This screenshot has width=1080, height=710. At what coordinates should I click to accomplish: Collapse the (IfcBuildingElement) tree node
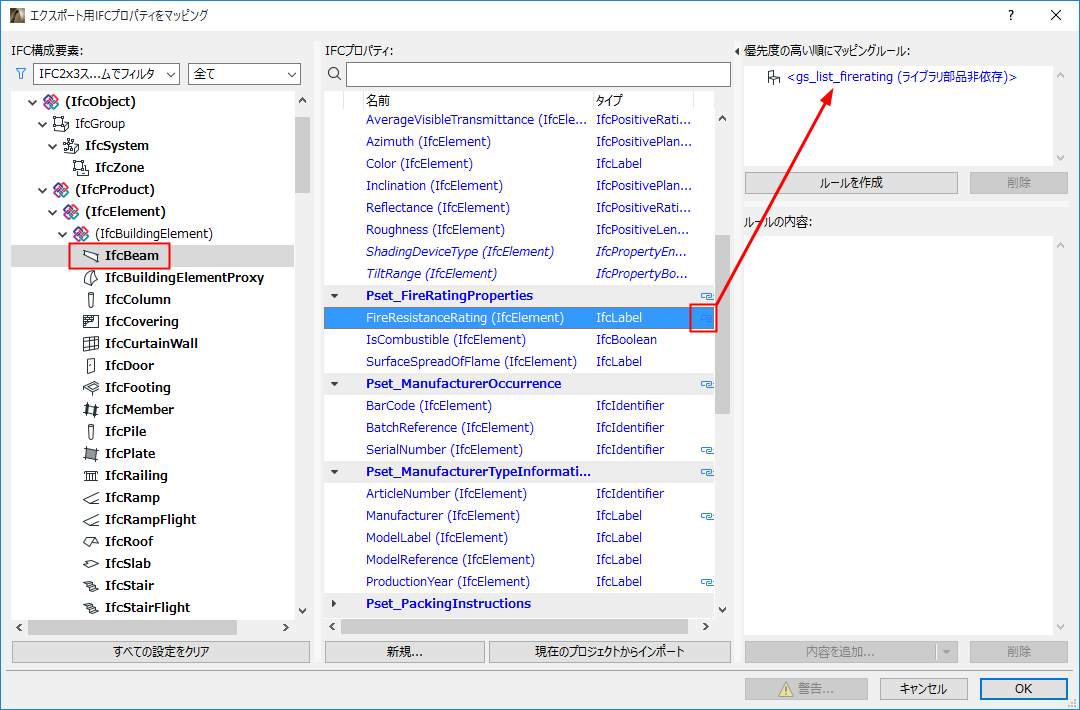[x=63, y=234]
